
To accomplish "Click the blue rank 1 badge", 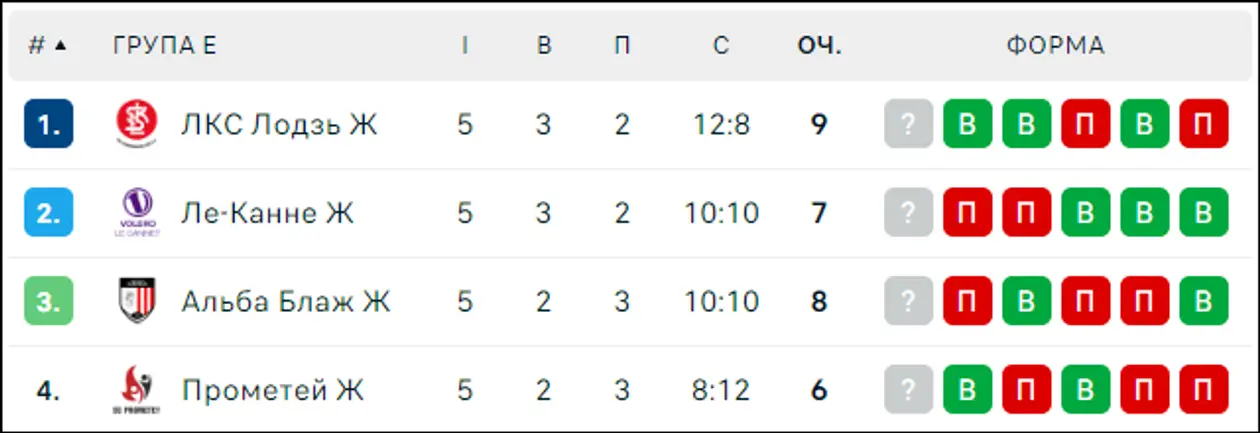I will coord(48,125).
